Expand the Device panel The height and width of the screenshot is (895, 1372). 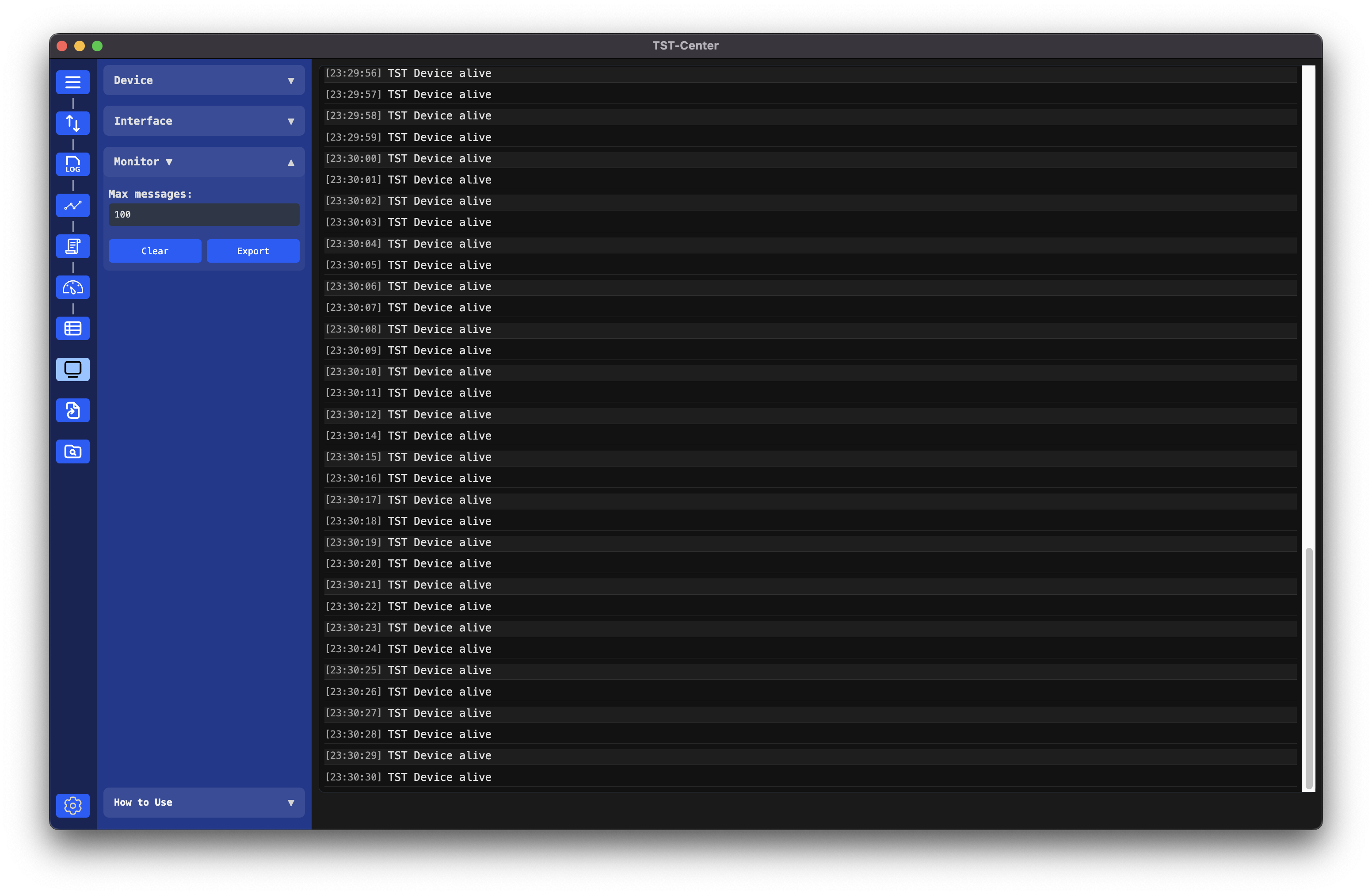coord(204,80)
